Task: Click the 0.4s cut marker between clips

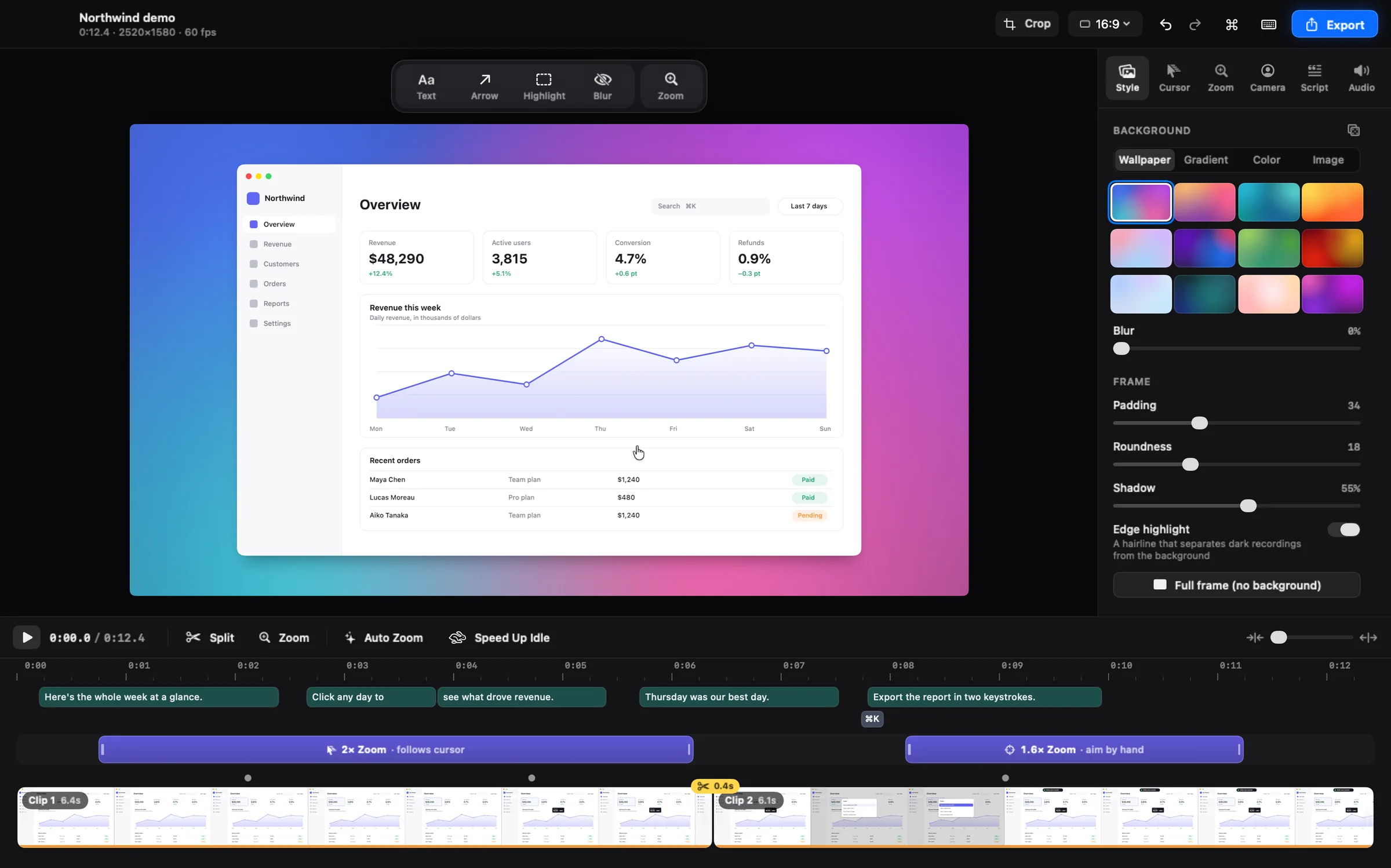Action: (715, 786)
